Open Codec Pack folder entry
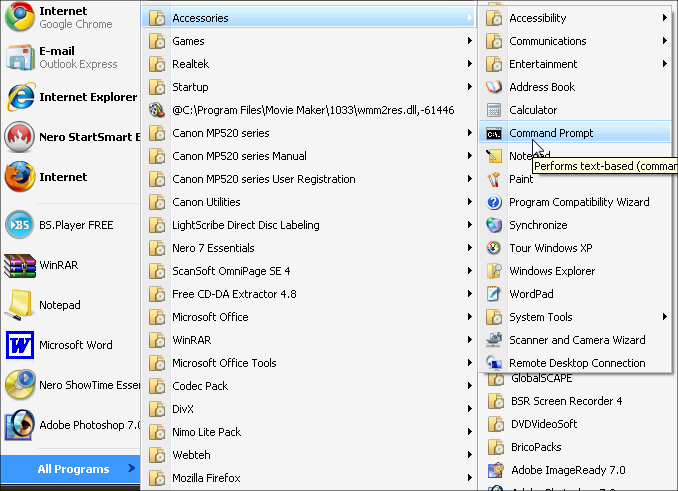Image resolution: width=678 pixels, height=491 pixels. pyautogui.click(x=309, y=386)
